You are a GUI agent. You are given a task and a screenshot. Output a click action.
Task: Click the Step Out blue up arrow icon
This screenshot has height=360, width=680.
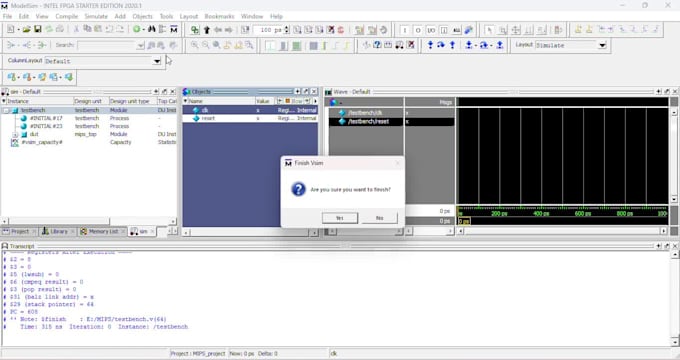(x=452, y=45)
